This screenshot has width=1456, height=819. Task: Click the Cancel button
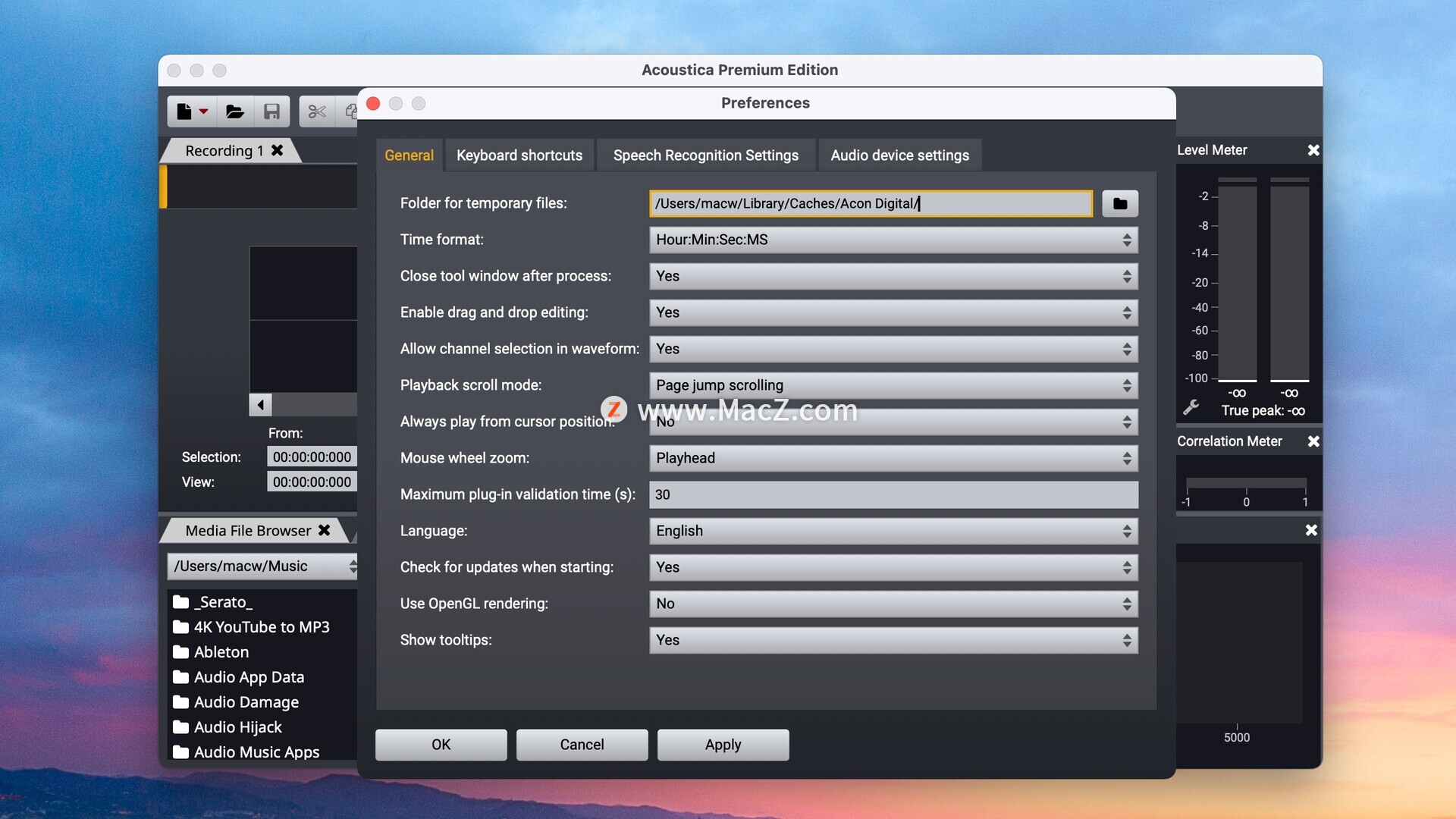(582, 745)
